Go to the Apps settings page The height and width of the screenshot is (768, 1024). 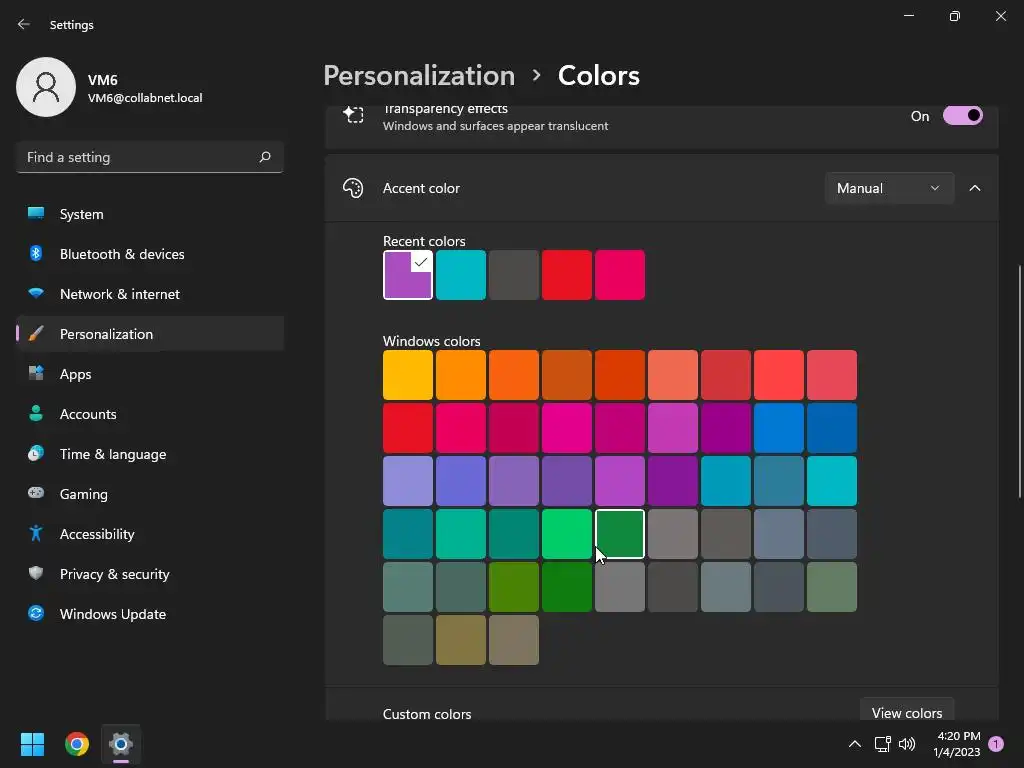(76, 374)
